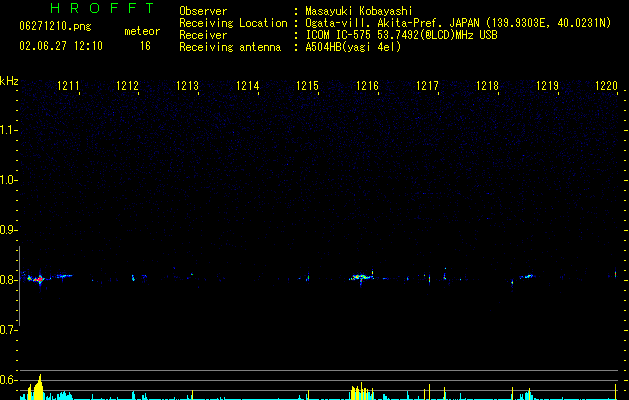Viewport: 629px width, 400px height.
Task: Click time axis marker 1220
Action: coord(607,86)
